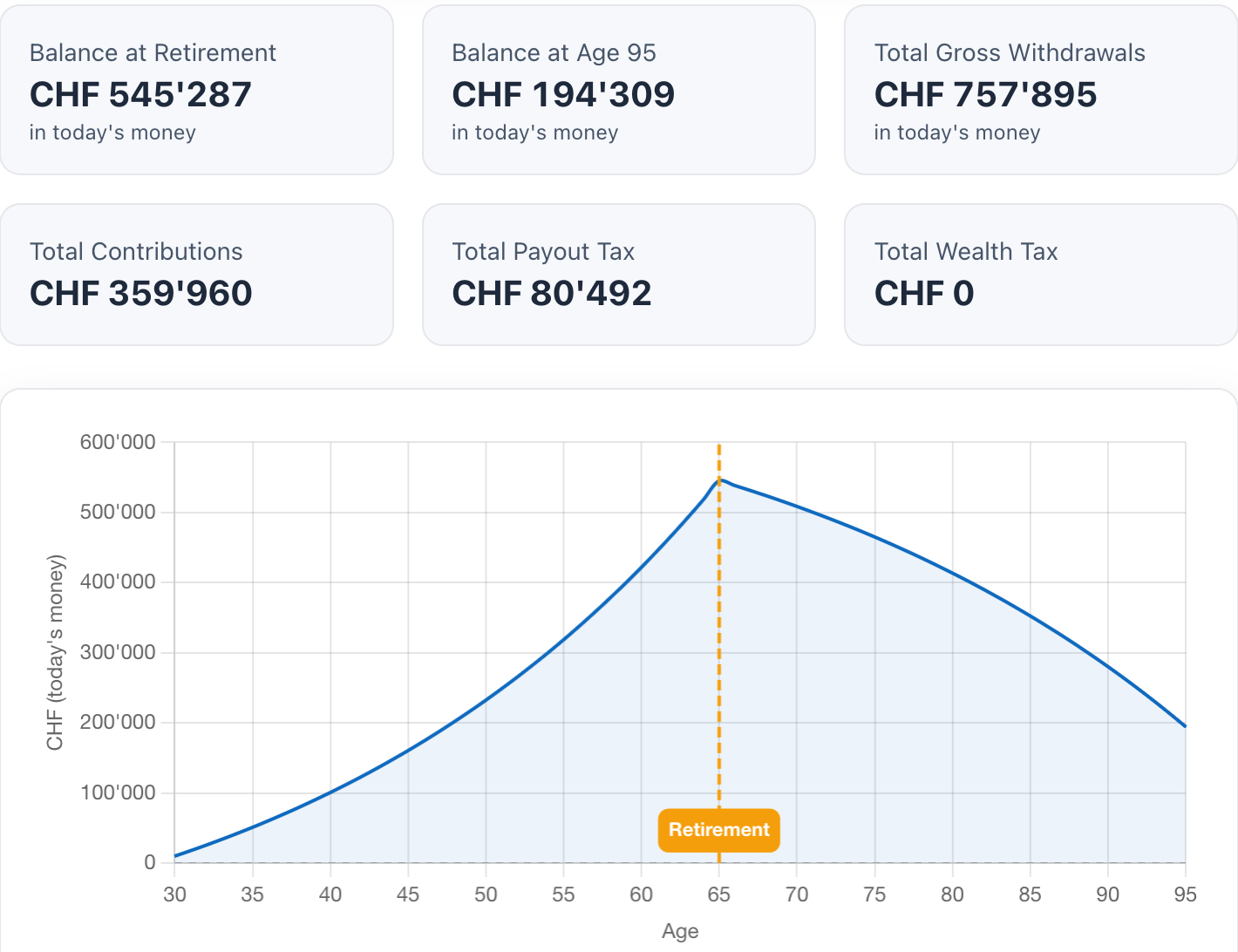Click age 65 on the x-axis
The width and height of the screenshot is (1238, 952).
(719, 894)
